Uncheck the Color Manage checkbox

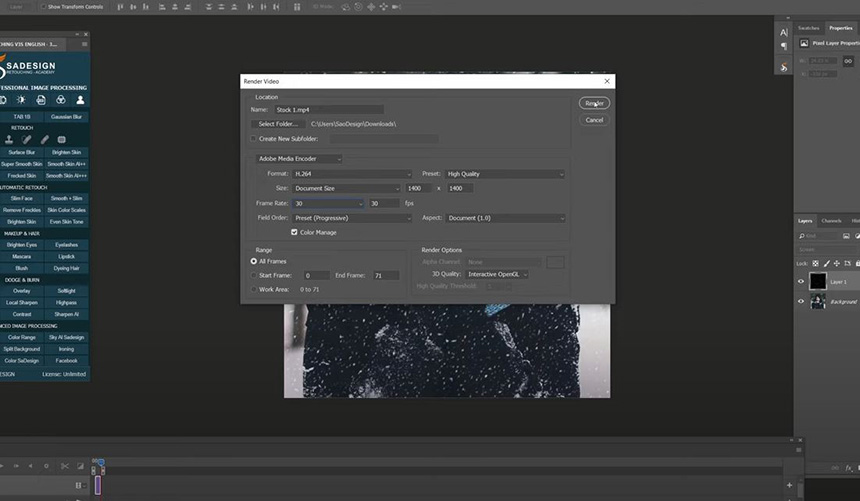(x=294, y=232)
